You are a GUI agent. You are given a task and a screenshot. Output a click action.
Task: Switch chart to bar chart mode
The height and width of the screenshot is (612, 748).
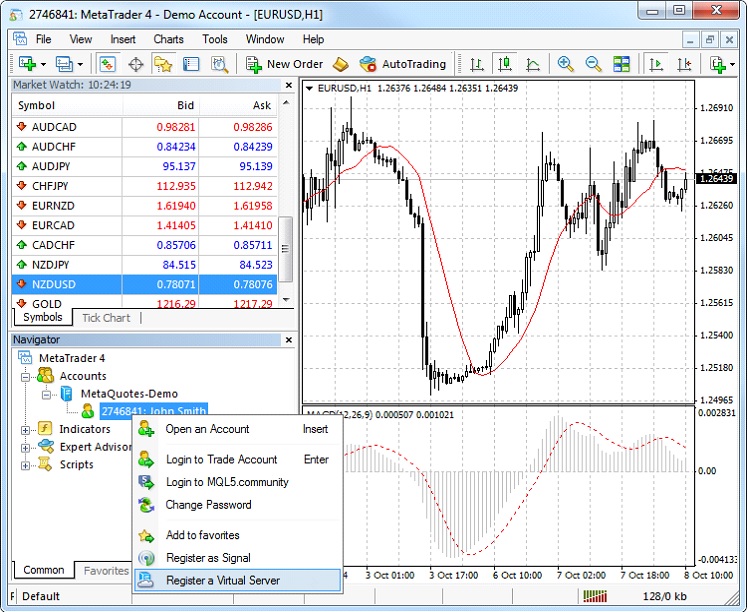[x=477, y=64]
